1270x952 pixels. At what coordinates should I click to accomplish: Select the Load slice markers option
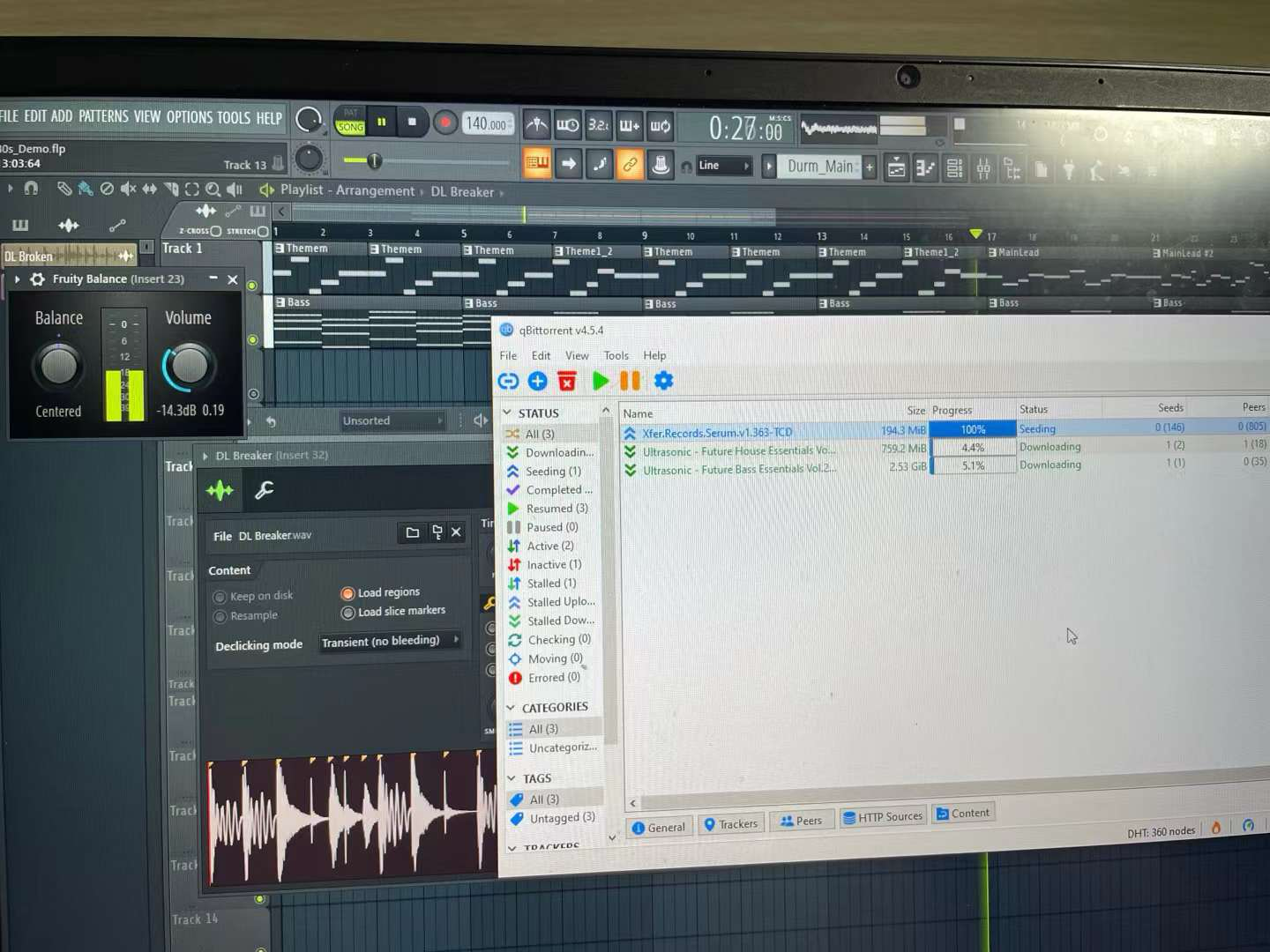[x=347, y=612]
